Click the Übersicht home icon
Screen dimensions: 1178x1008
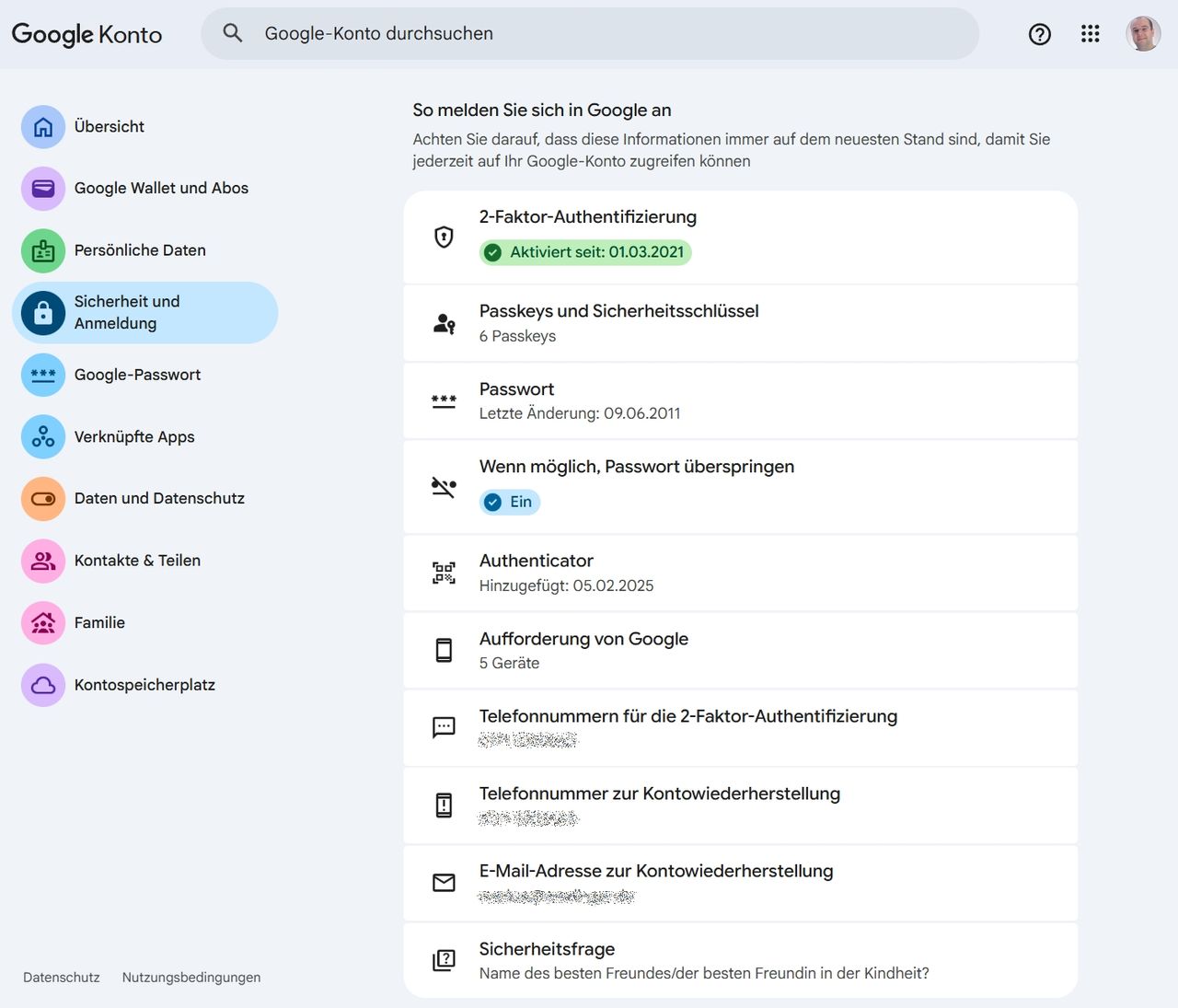[43, 127]
